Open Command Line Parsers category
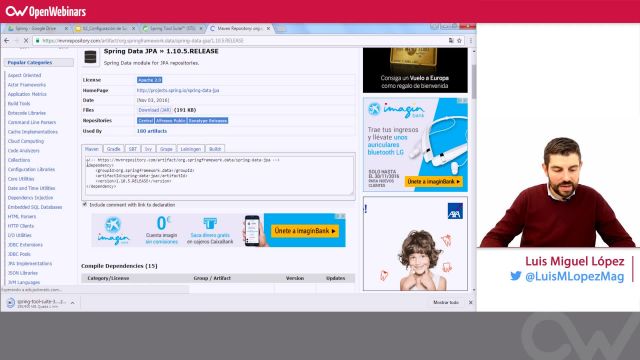The image size is (640, 360). 32,122
